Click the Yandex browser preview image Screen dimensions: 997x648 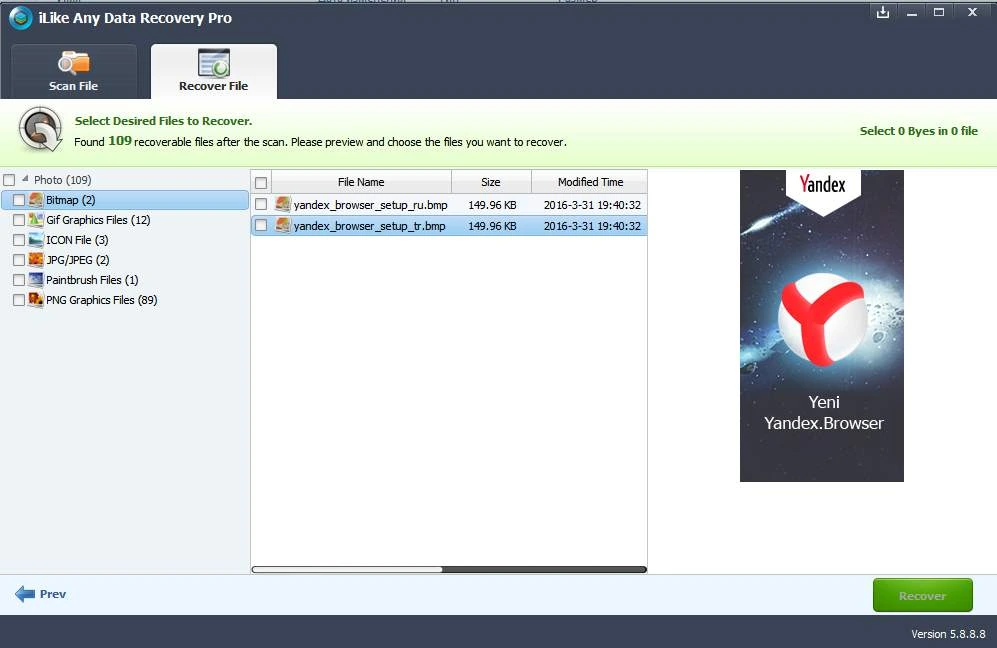(822, 326)
